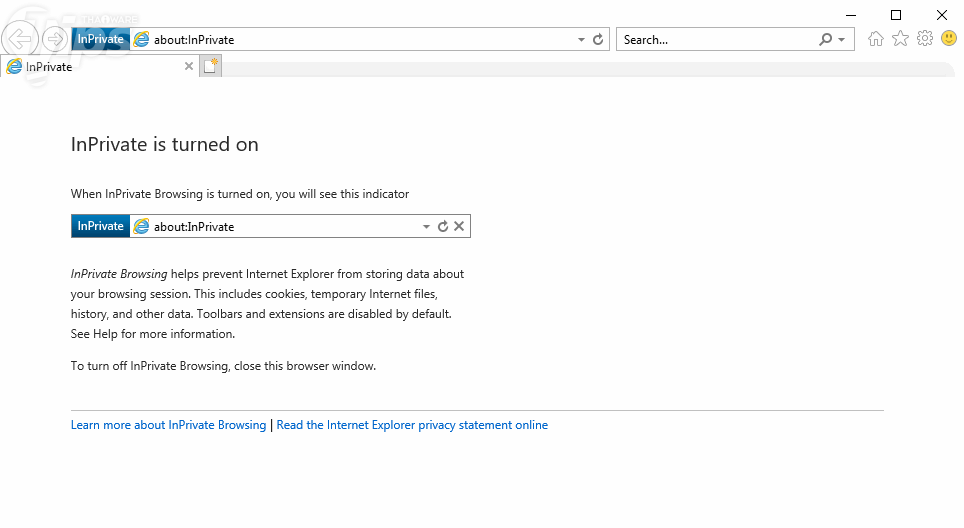Screen dimensions: 964x528
Task: Open Favorites with the star icon
Action: tap(900, 39)
